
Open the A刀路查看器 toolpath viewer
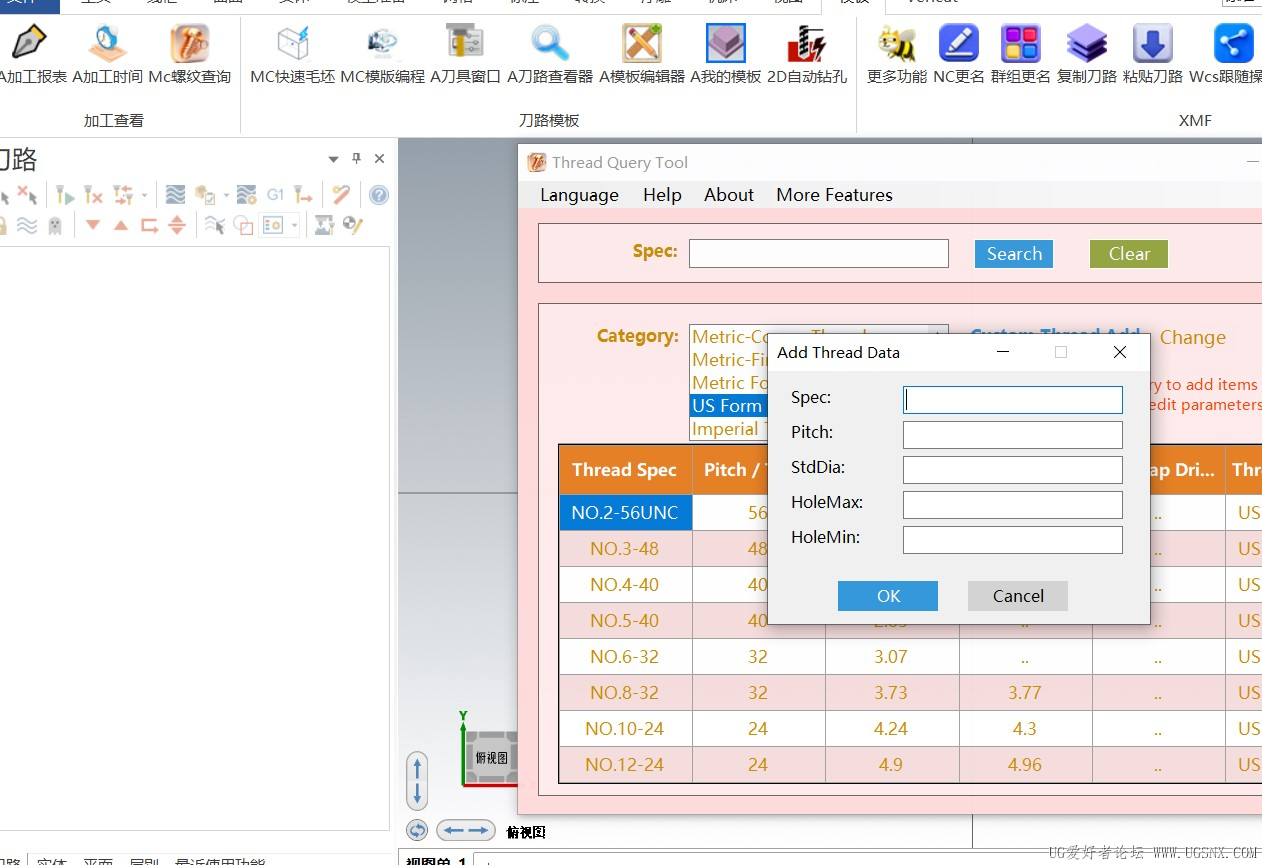[550, 54]
